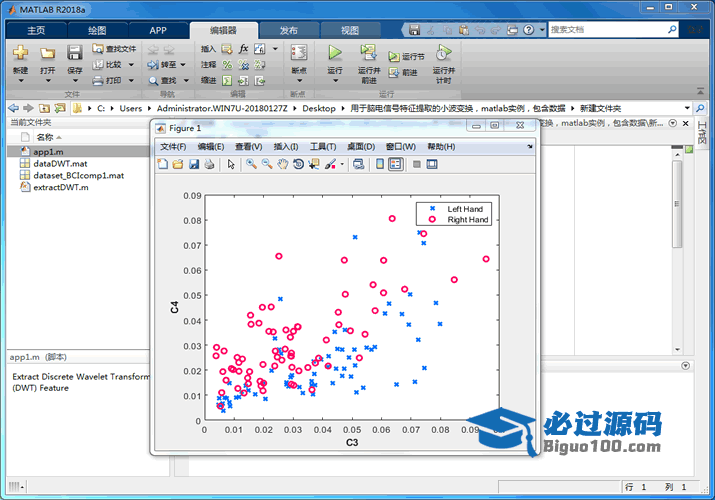
Task: Toggle the Edit Plot arrow tool
Action: [231, 164]
